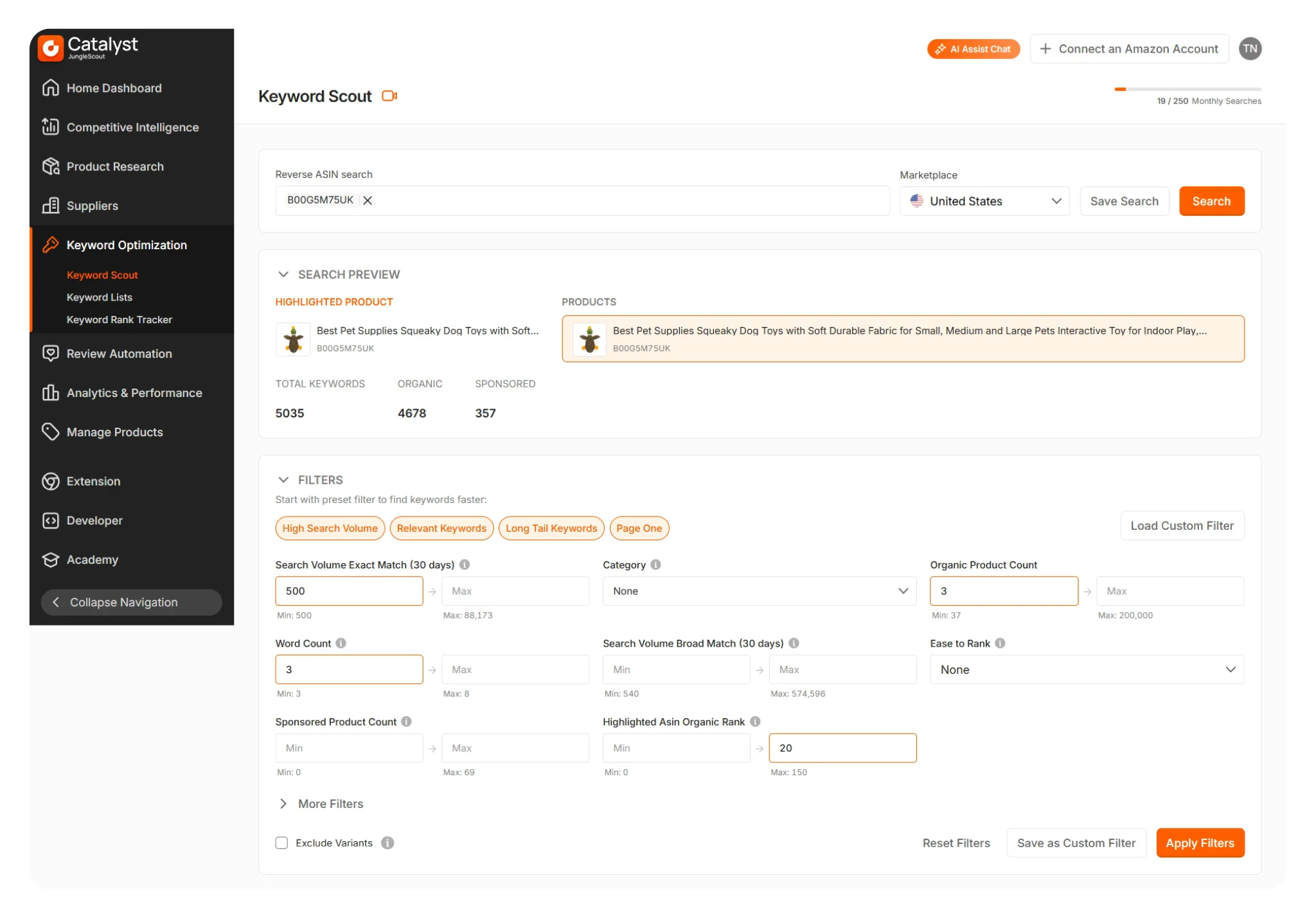
Task: Tick the Exclude Variants checkbox
Action: point(281,843)
